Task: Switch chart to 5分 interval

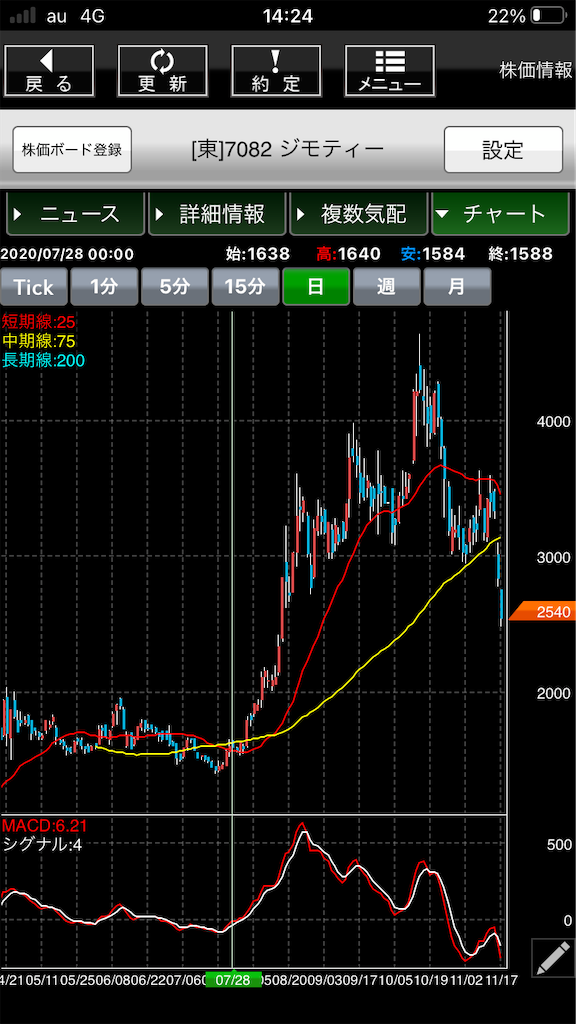Action: [x=174, y=287]
